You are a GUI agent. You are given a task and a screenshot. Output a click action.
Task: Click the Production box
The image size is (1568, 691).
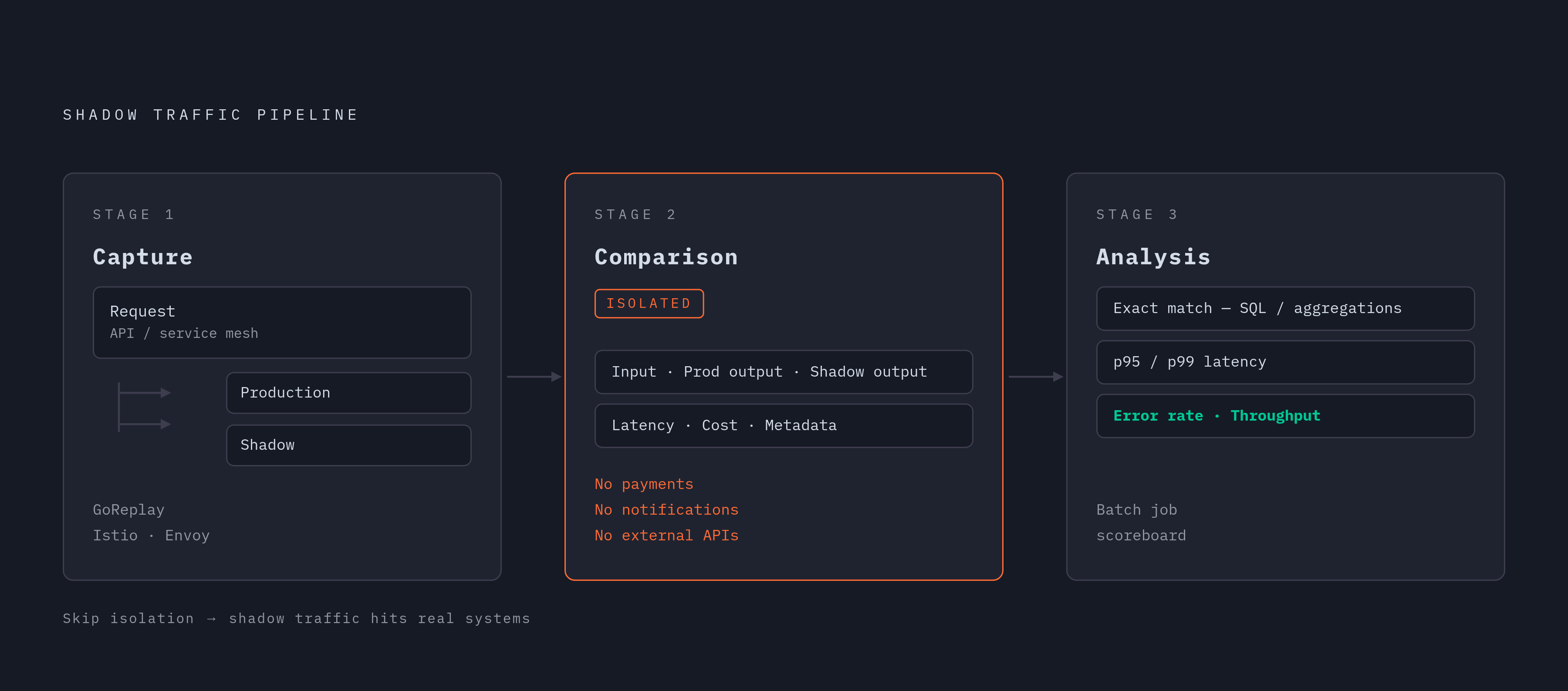pos(349,393)
